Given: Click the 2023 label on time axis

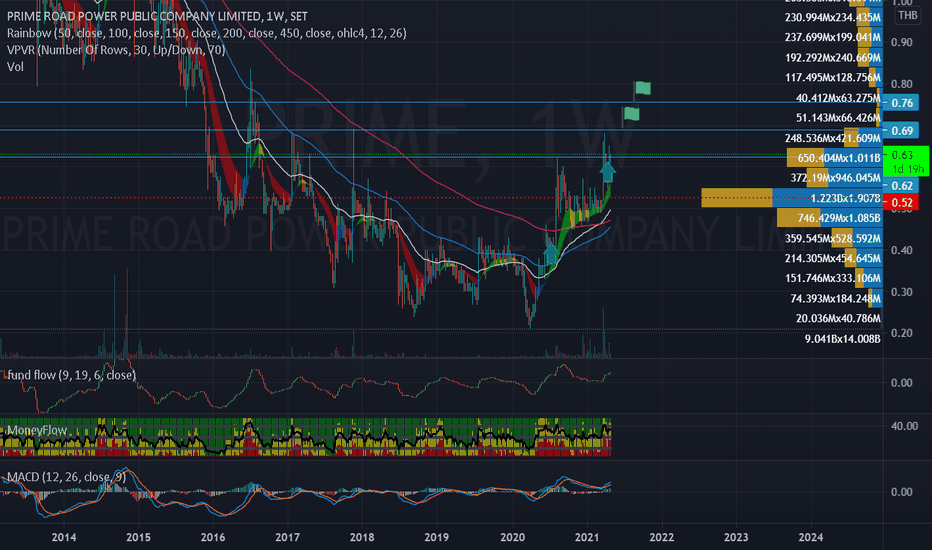Looking at the screenshot, I should (x=736, y=538).
